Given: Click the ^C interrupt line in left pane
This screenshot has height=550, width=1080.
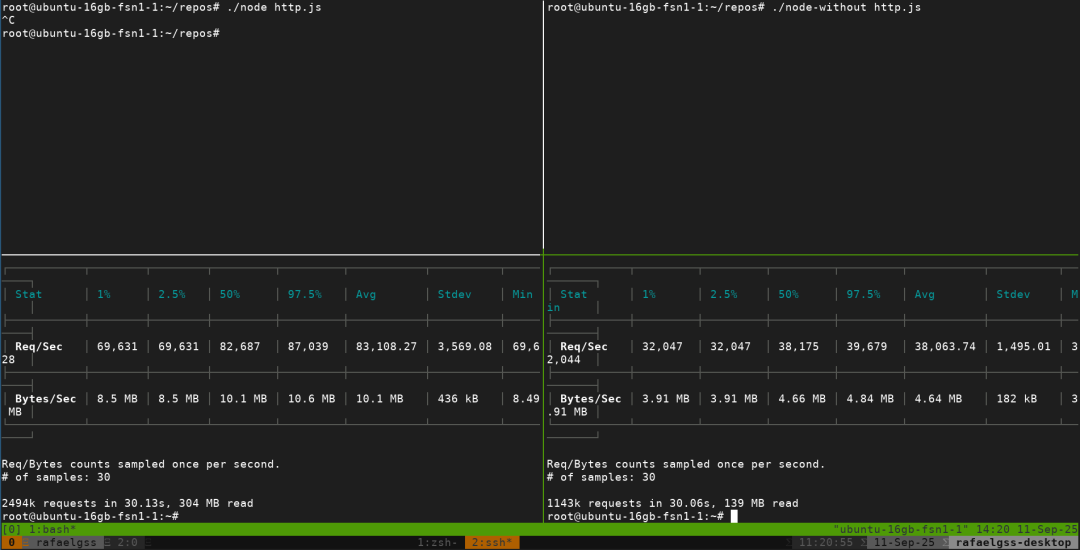Looking at the screenshot, I should (x=8, y=20).
